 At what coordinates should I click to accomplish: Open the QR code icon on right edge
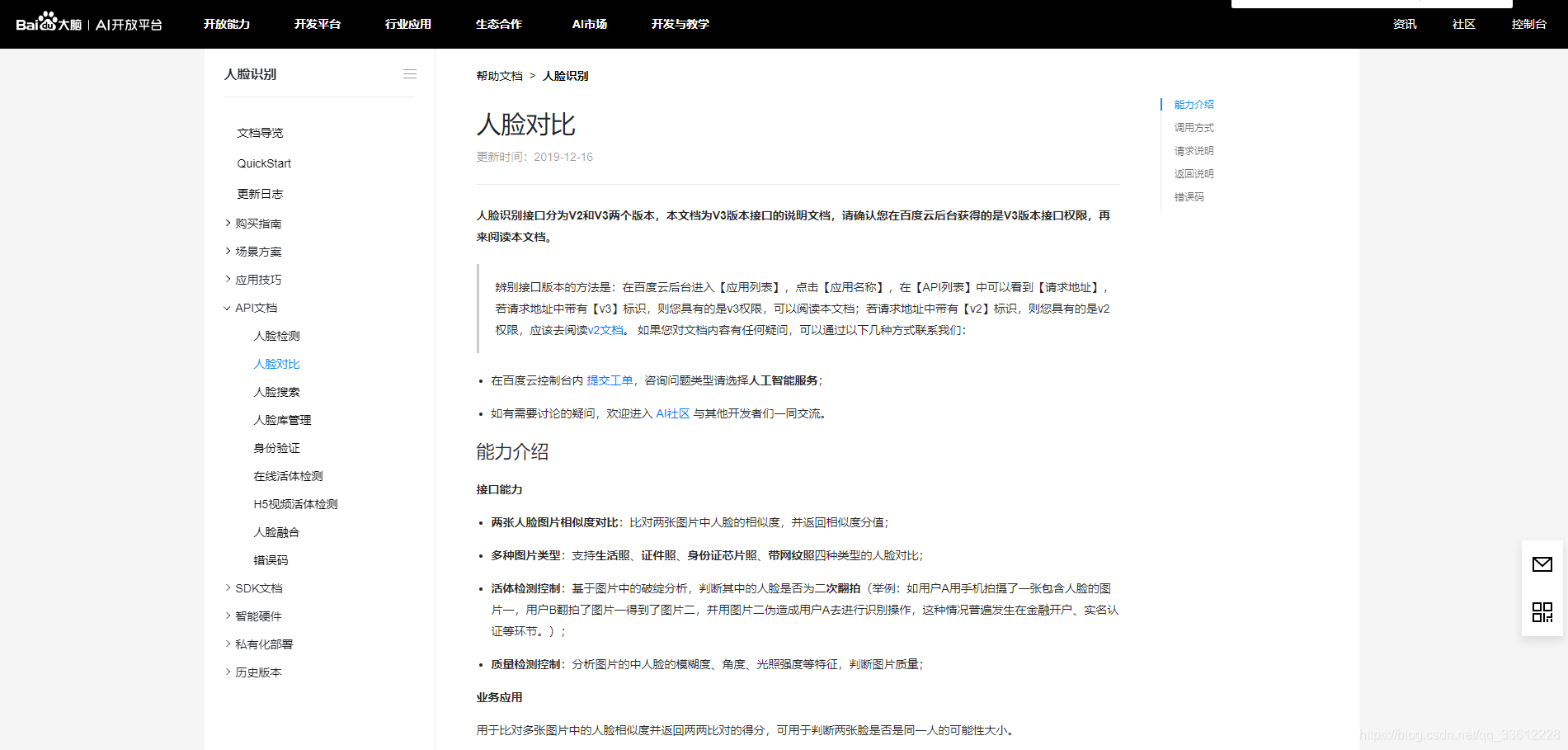(1542, 611)
